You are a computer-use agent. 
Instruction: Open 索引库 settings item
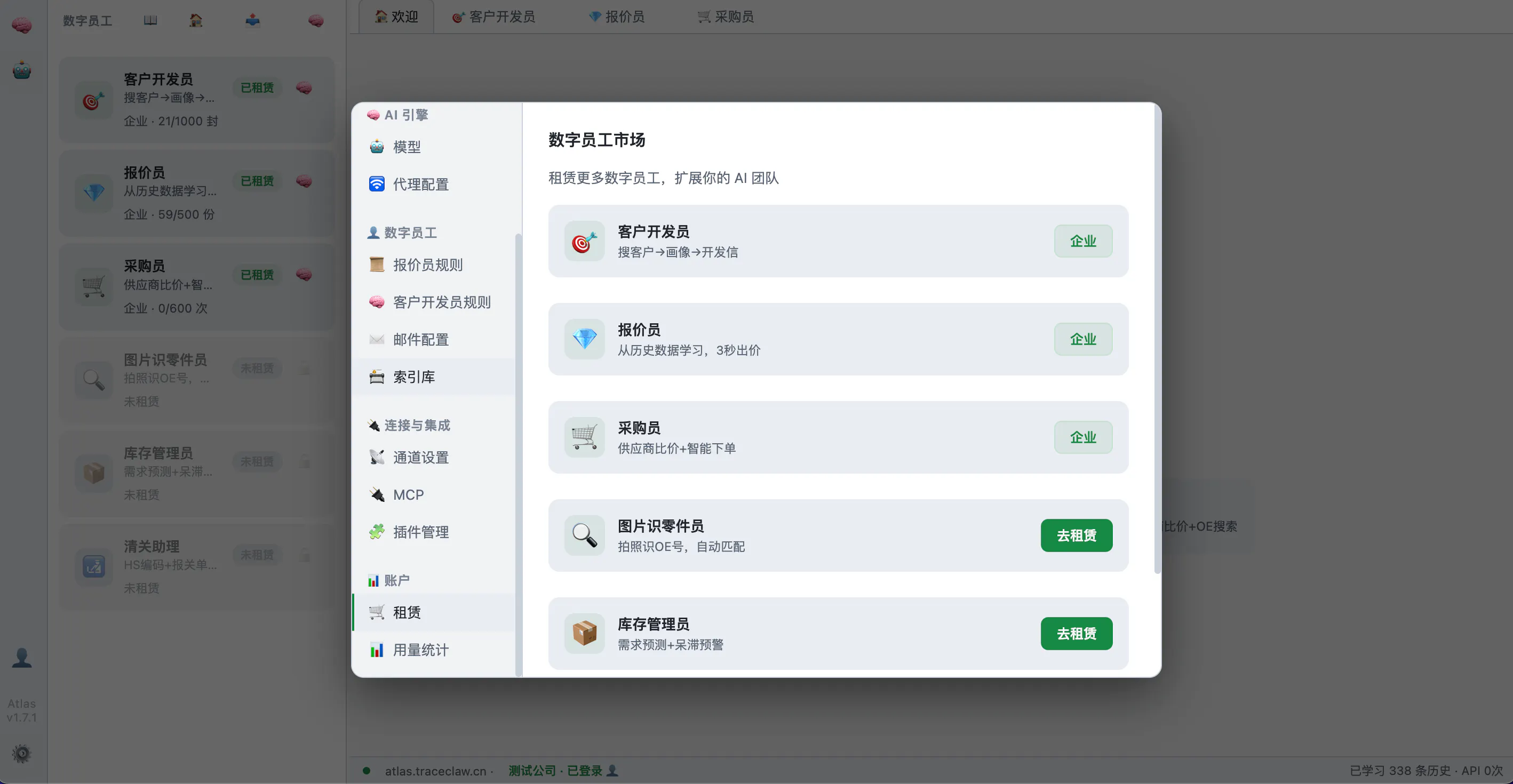tap(433, 377)
